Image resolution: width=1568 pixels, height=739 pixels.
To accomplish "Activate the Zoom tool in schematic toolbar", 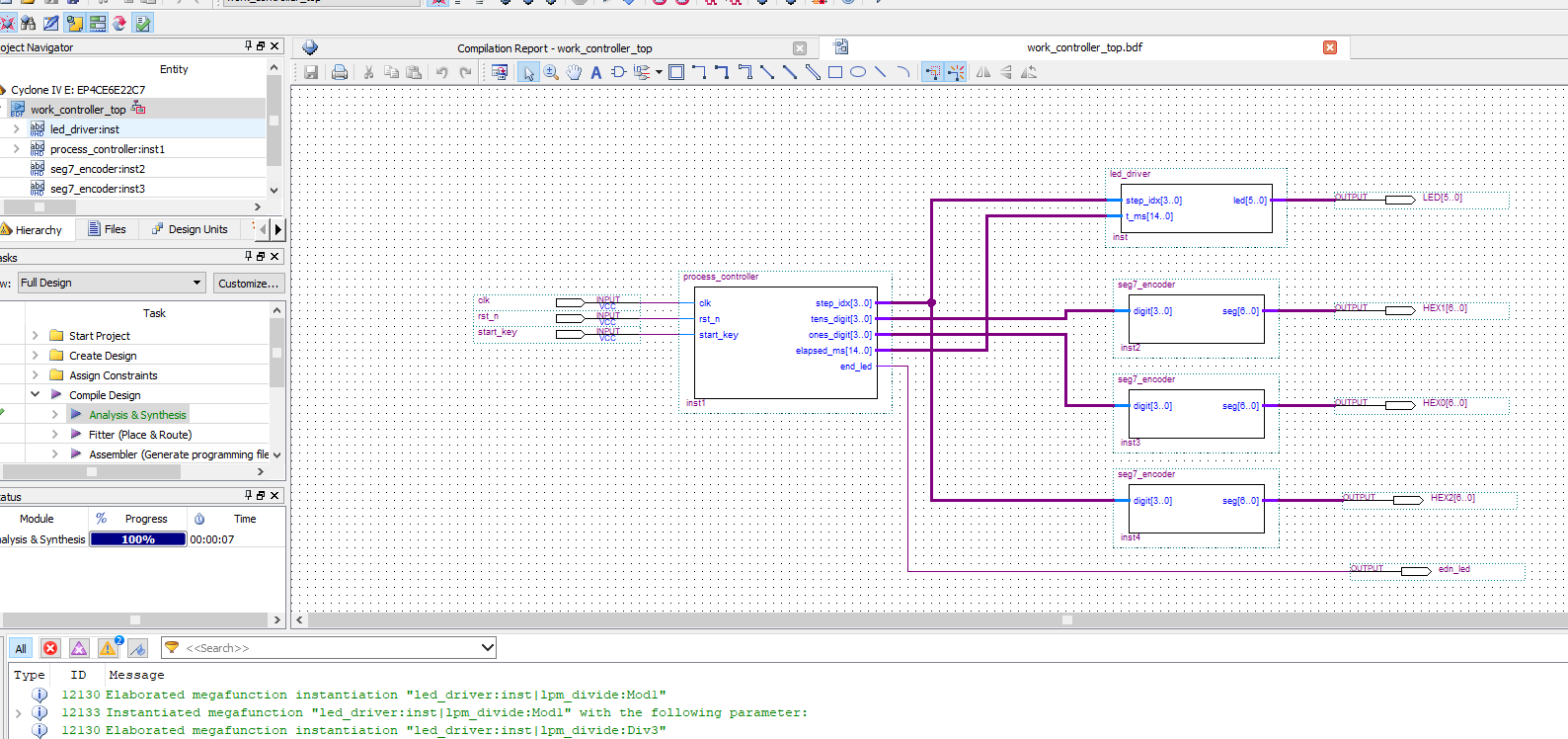I will coord(551,72).
